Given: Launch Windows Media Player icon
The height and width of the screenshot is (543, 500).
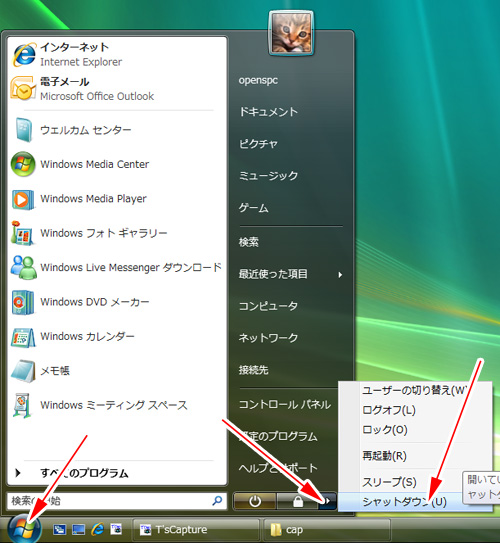Looking at the screenshot, I should (23, 199).
